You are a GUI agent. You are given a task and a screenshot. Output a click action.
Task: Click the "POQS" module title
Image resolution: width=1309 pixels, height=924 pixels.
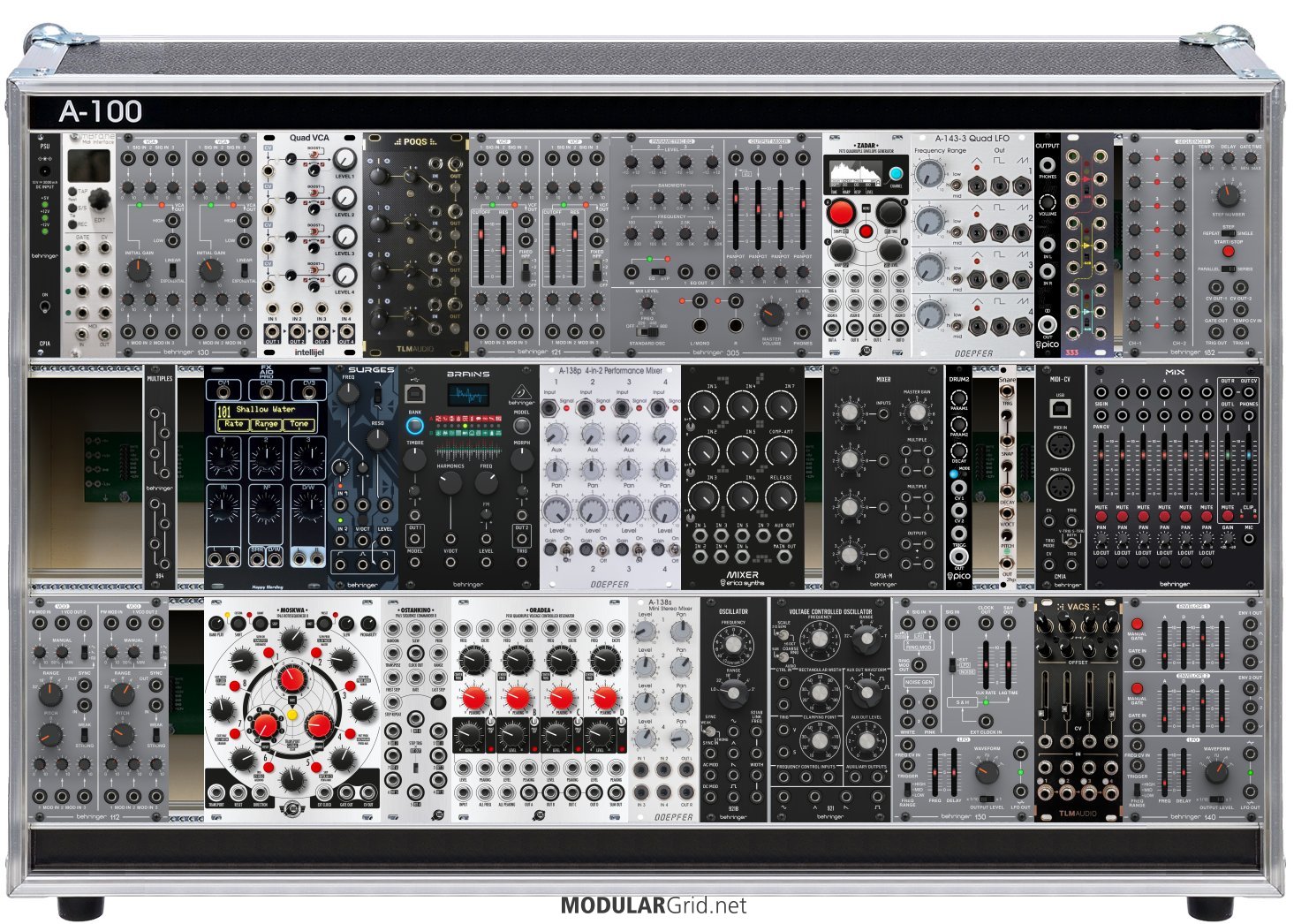pyautogui.click(x=415, y=141)
